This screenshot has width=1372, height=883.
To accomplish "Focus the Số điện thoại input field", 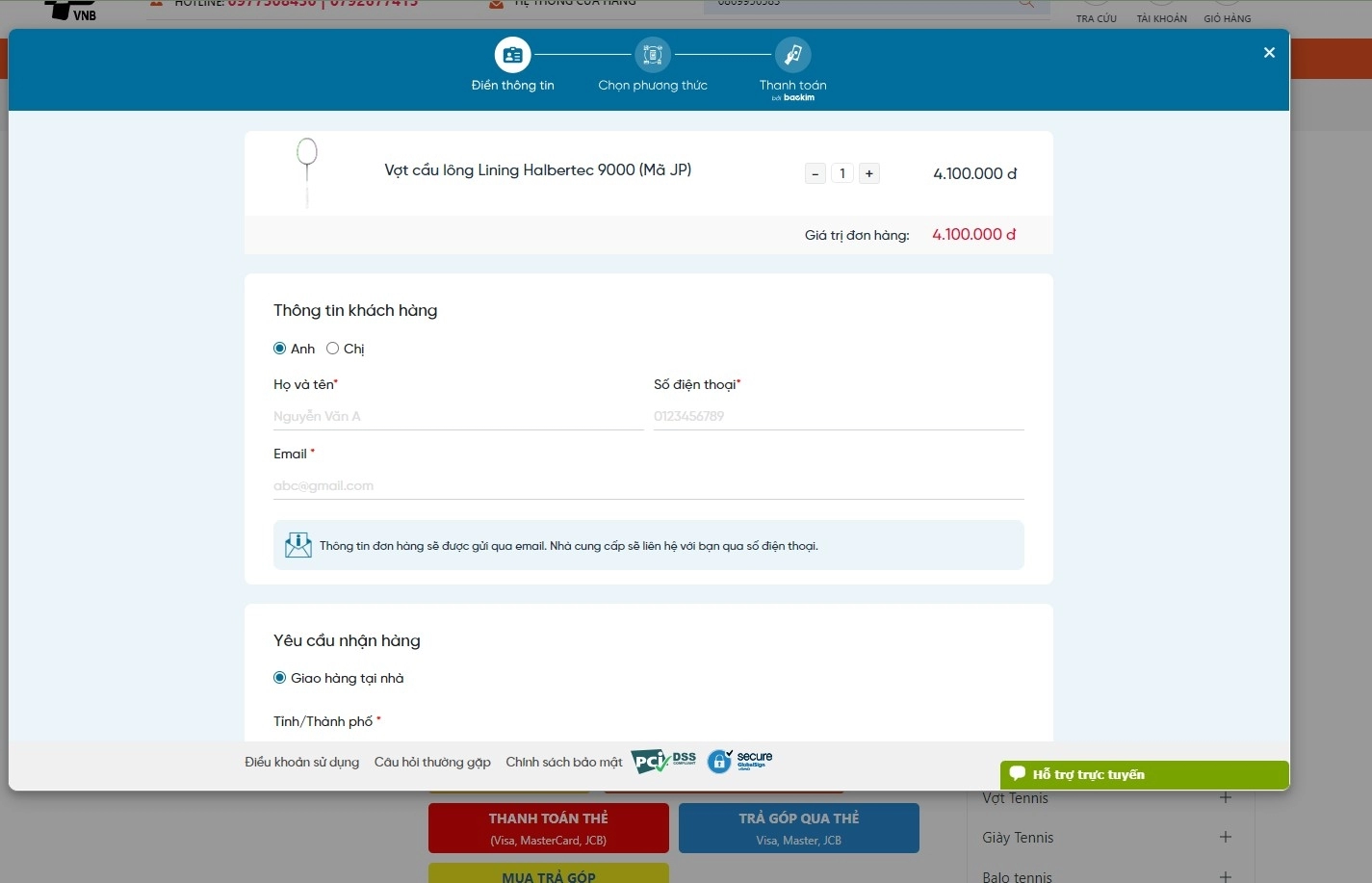I will pos(839,416).
